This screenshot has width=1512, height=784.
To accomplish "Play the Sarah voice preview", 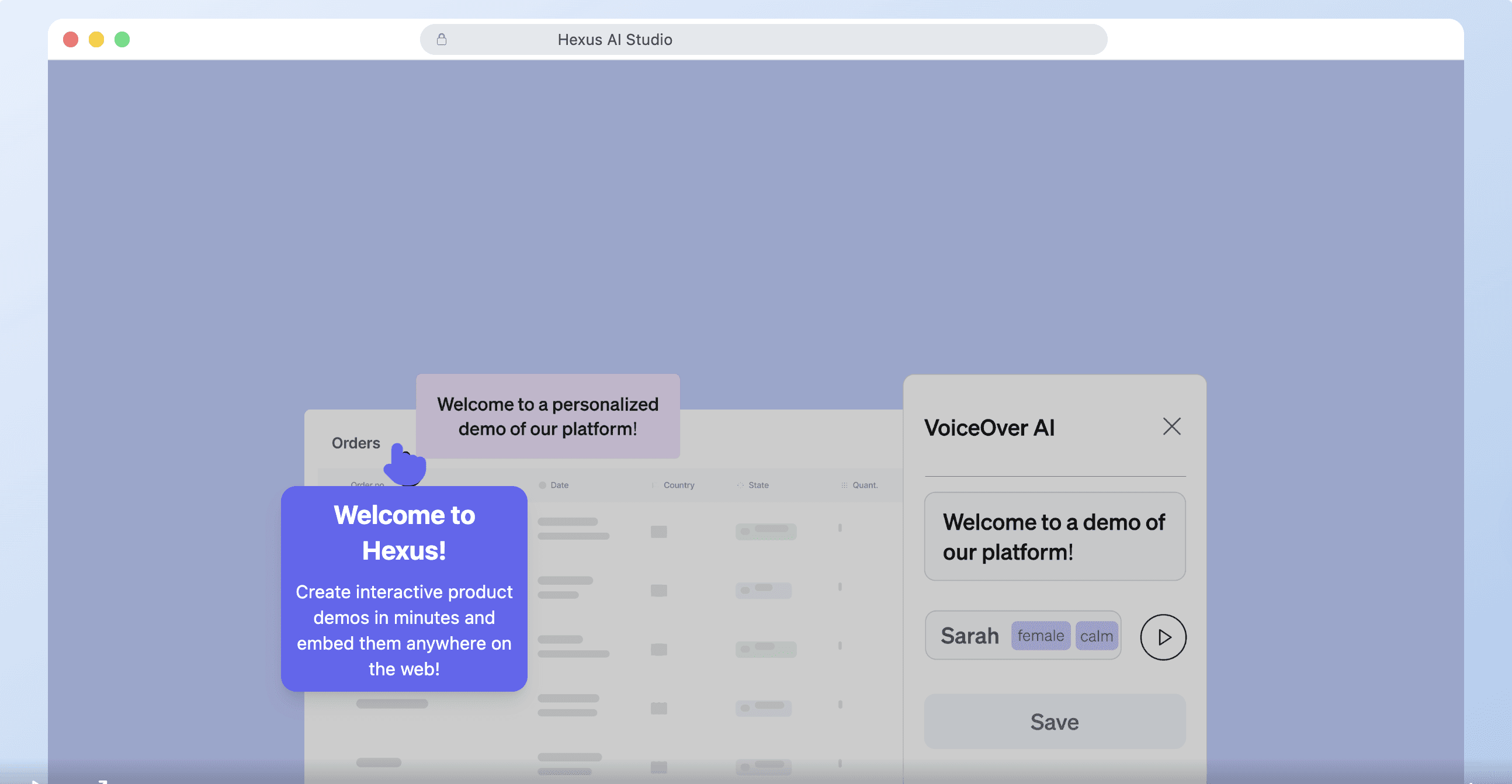I will [x=1163, y=637].
